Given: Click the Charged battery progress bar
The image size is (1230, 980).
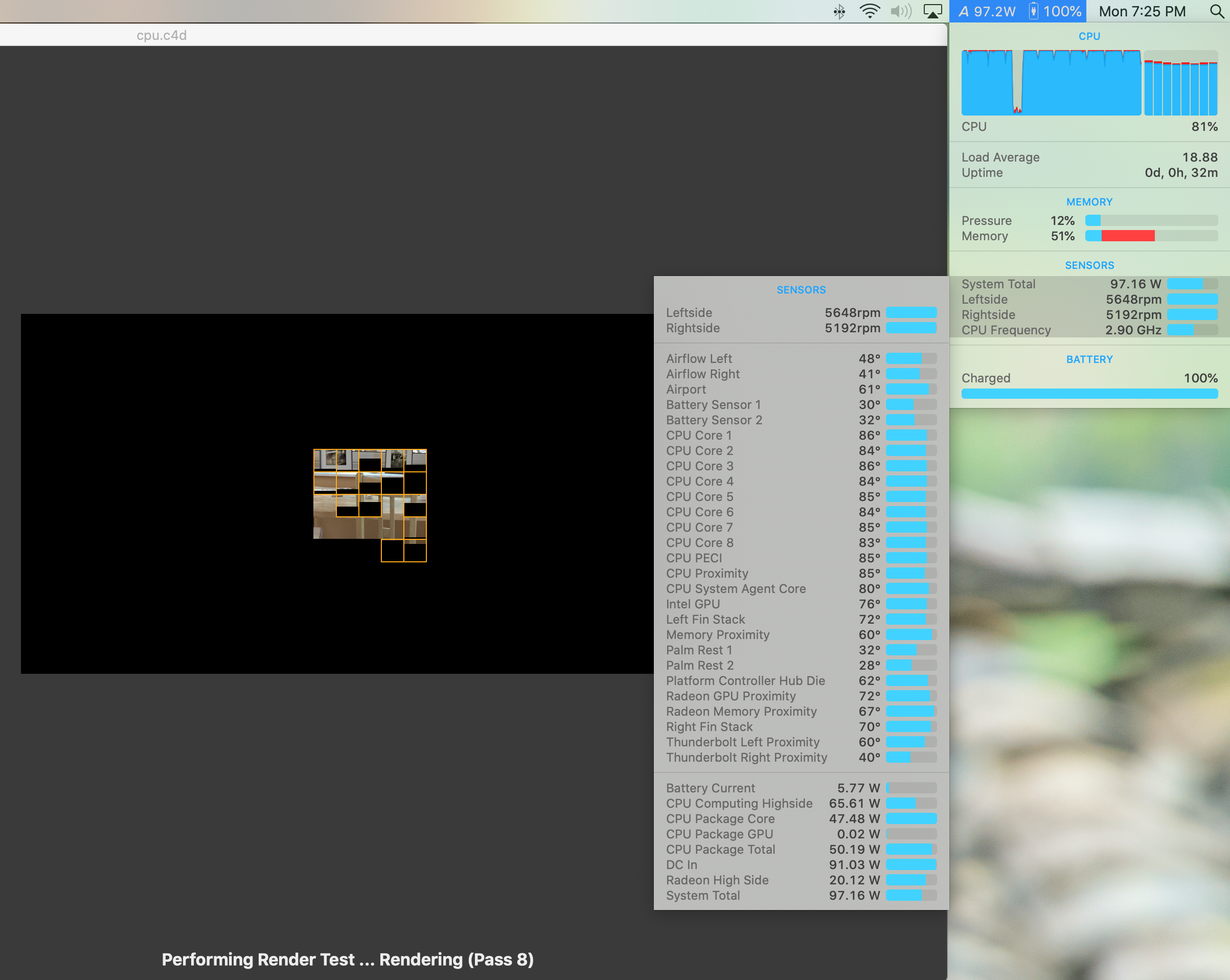Looking at the screenshot, I should tap(1088, 394).
